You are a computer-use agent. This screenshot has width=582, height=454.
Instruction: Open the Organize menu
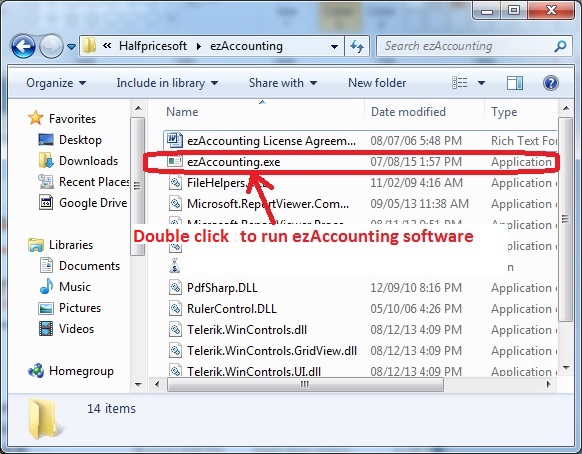(56, 83)
